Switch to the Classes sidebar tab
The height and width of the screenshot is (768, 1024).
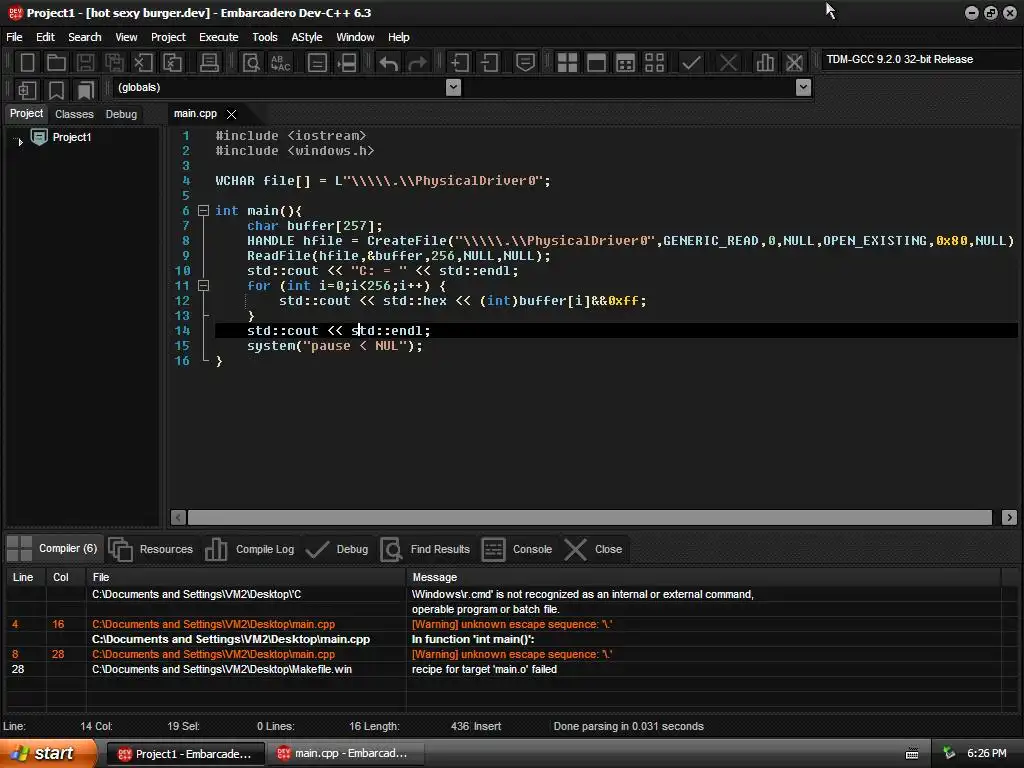point(74,114)
